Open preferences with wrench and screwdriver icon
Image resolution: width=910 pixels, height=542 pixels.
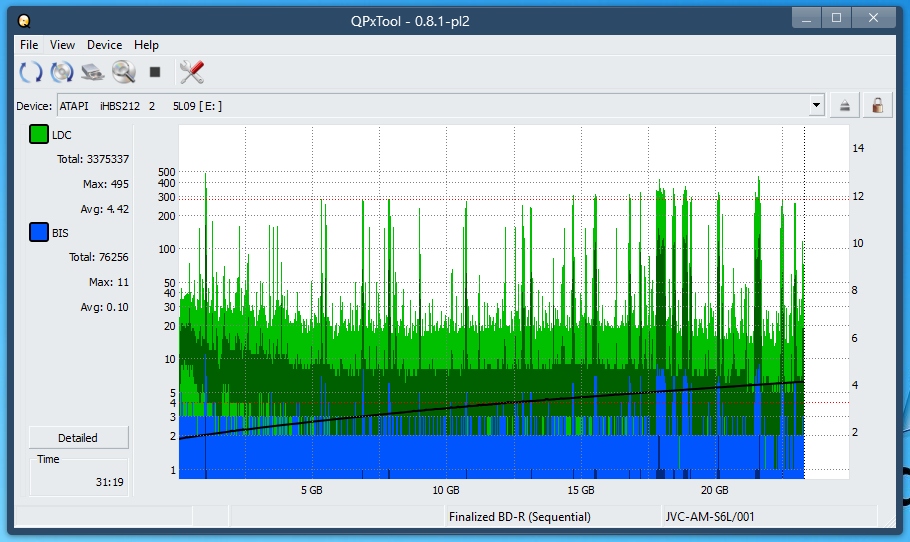point(191,72)
